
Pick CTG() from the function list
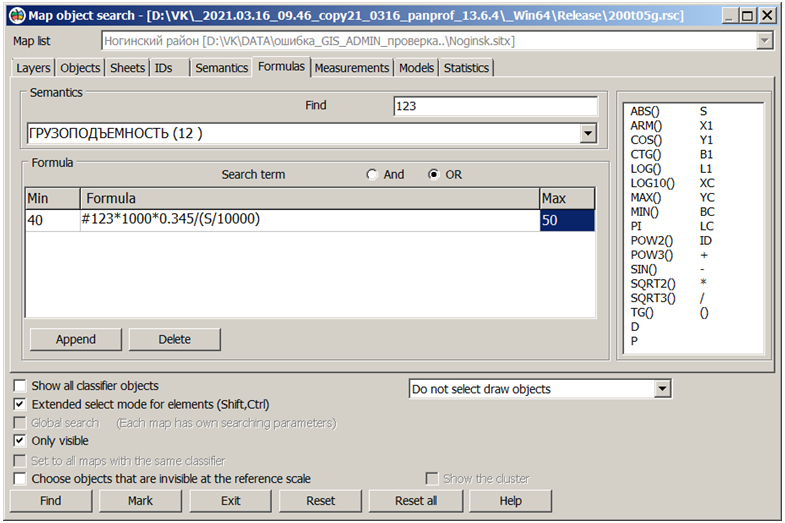(646, 155)
